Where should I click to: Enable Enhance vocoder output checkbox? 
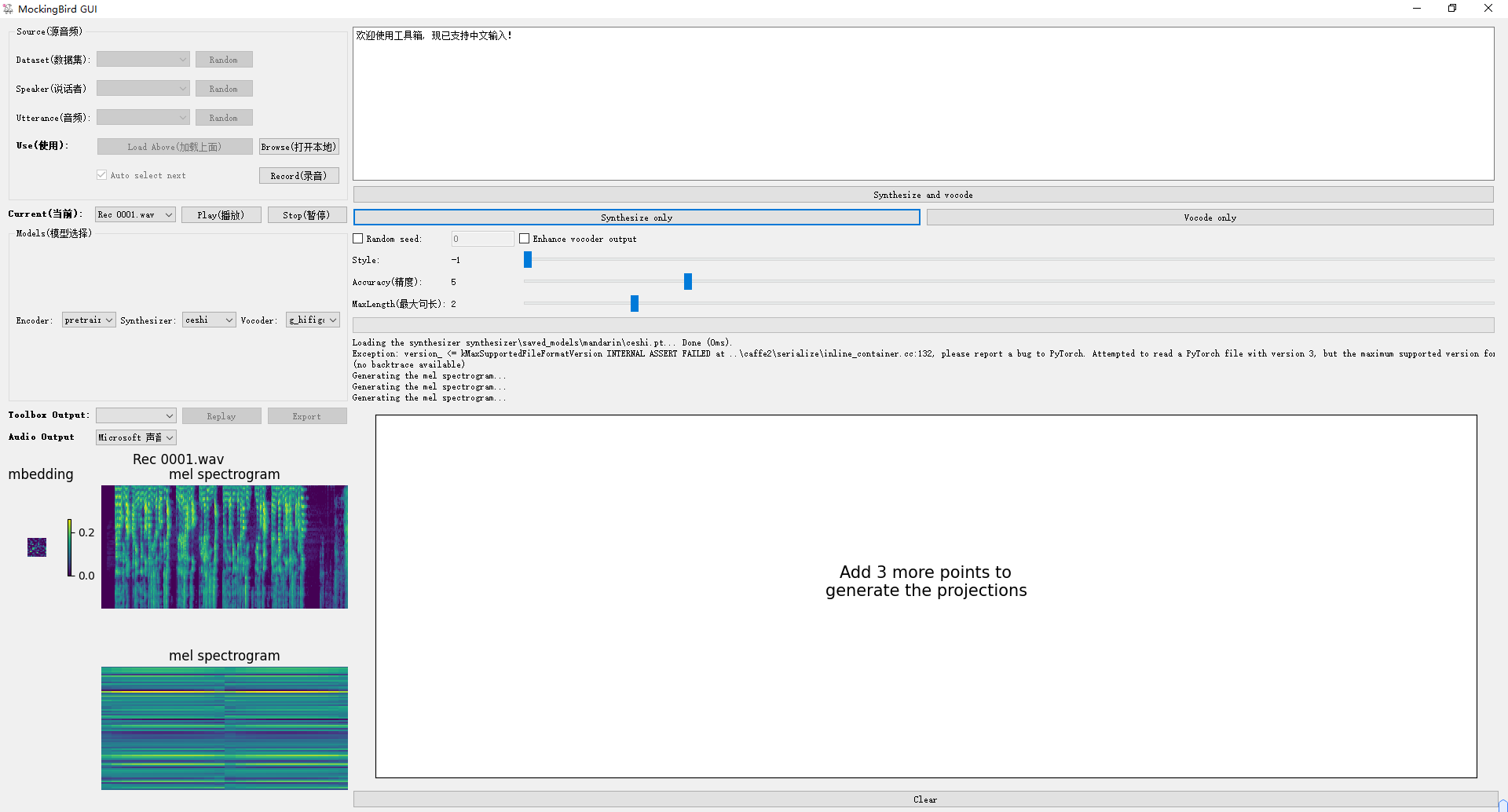(525, 239)
